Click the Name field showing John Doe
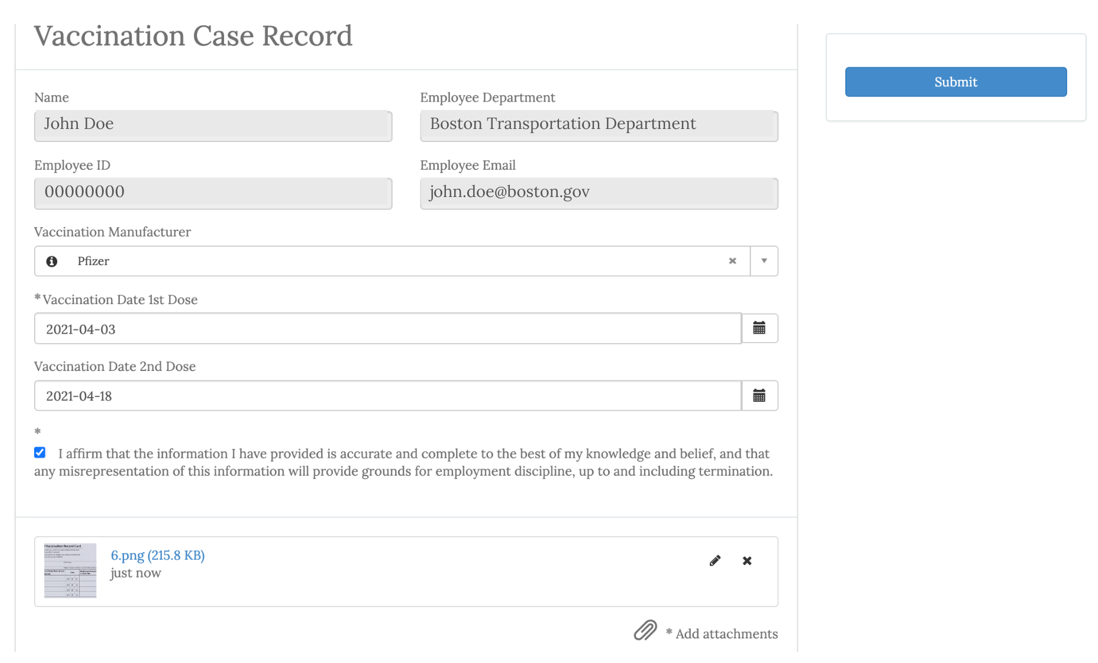The width and height of the screenshot is (1098, 663). tap(213, 125)
